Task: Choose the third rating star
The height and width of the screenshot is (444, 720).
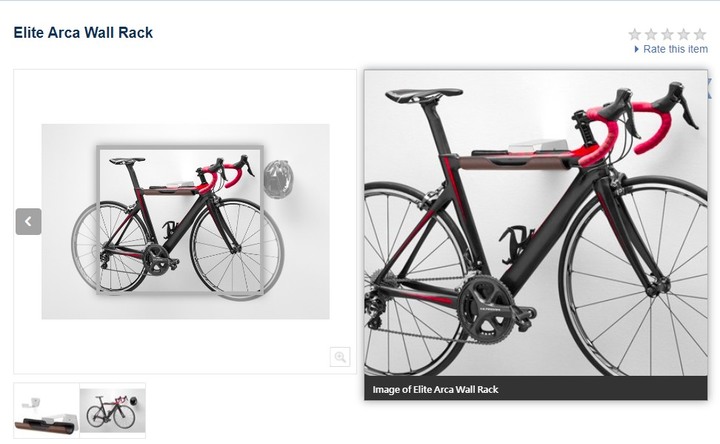Action: point(667,34)
